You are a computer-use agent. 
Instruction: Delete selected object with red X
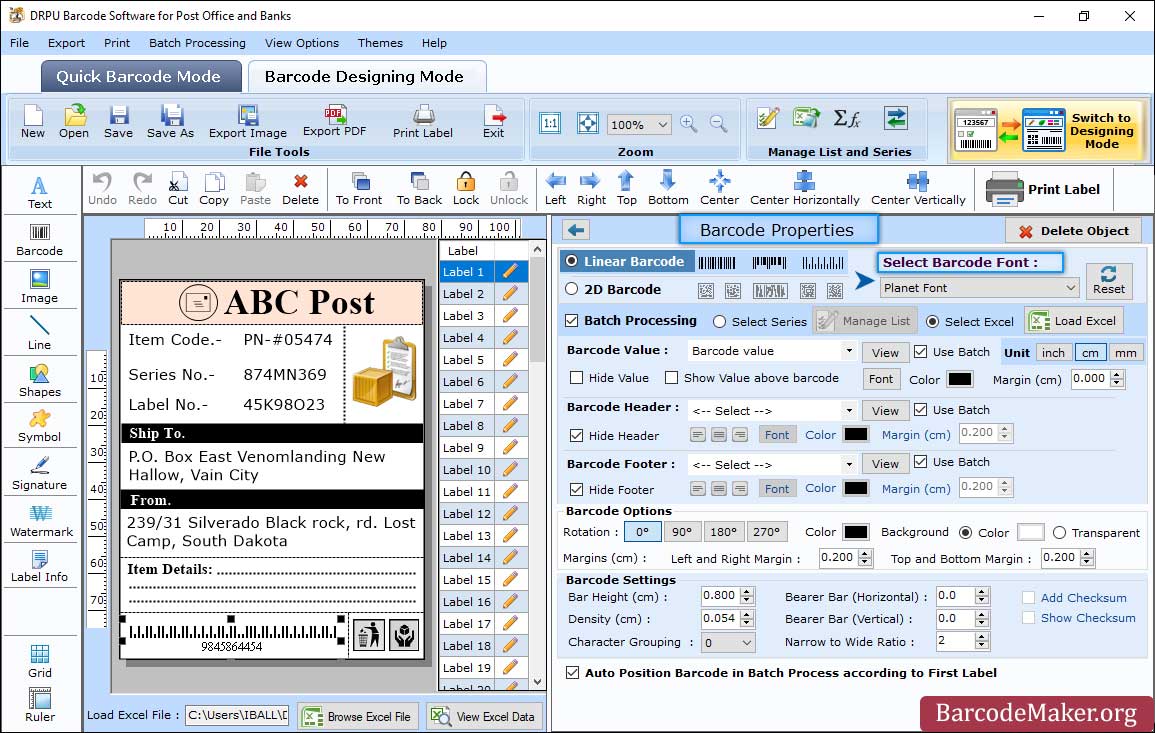tap(301, 189)
